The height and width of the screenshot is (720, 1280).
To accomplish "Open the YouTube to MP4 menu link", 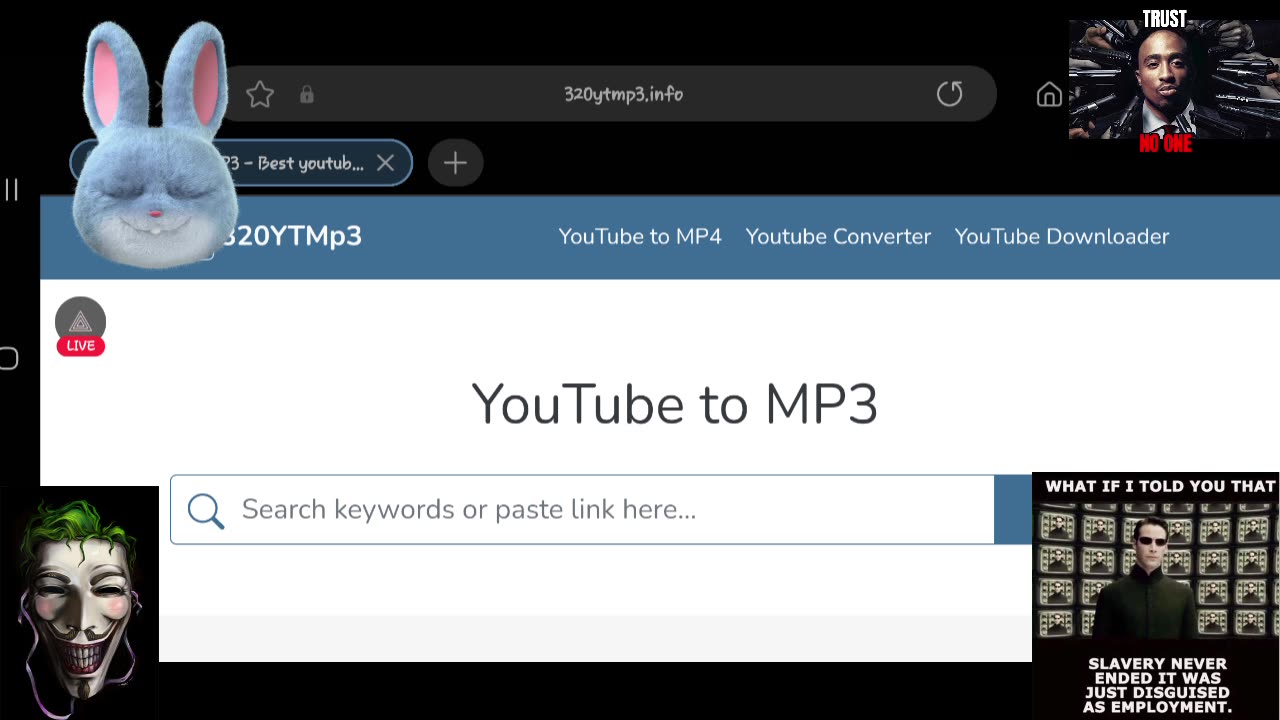I will (x=640, y=236).
